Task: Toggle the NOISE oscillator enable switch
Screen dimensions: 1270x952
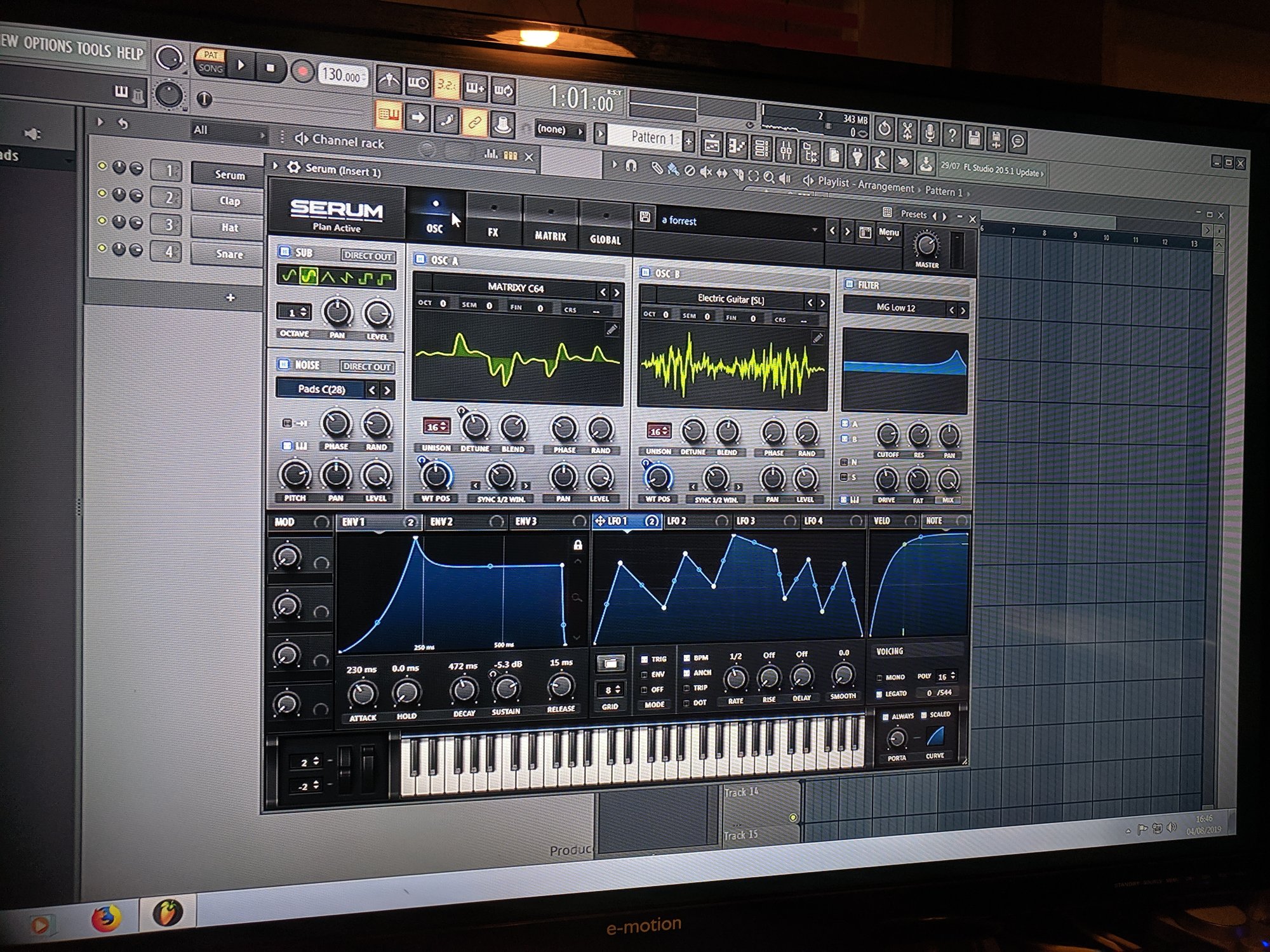Action: click(x=284, y=364)
